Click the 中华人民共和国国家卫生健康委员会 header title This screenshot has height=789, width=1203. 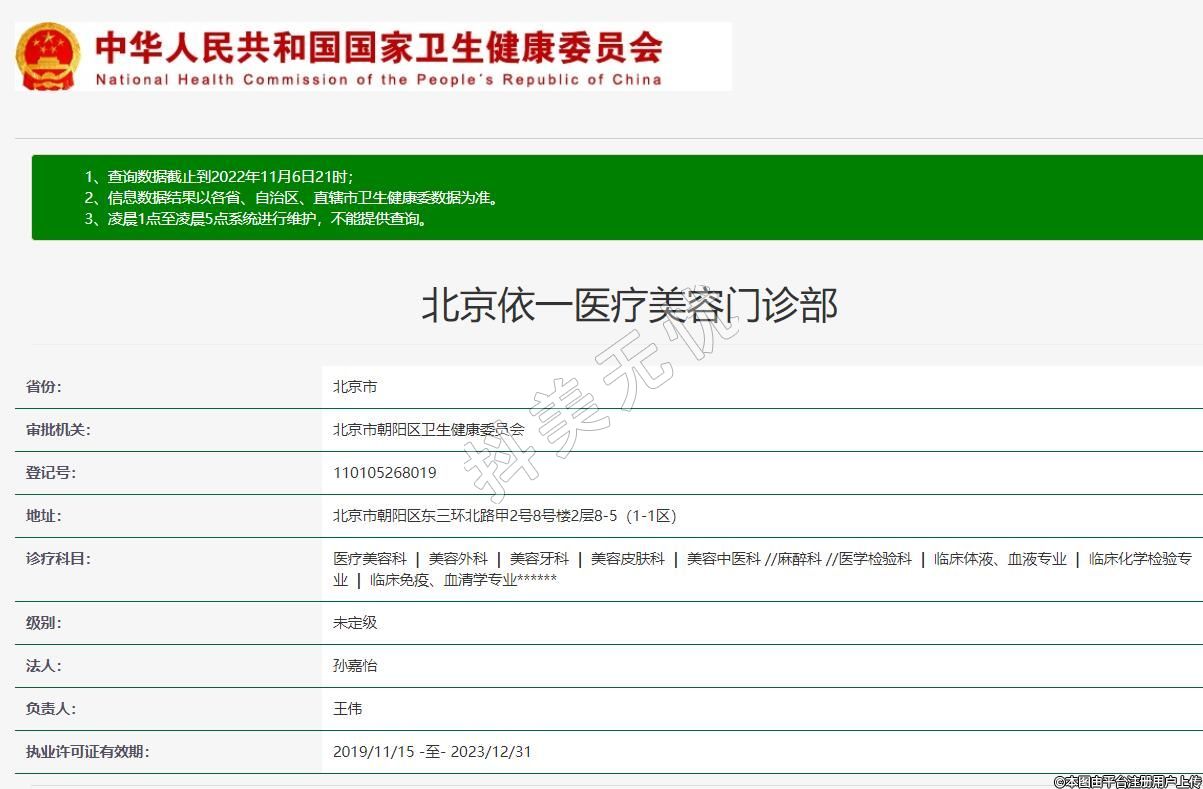[378, 46]
